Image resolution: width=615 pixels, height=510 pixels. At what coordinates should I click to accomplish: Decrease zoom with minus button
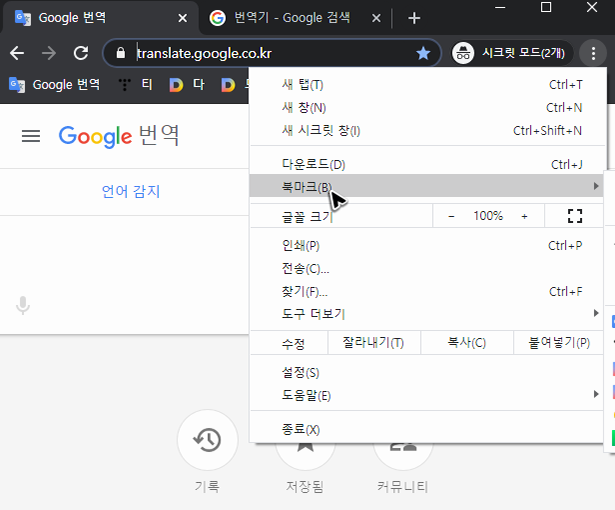(x=451, y=216)
